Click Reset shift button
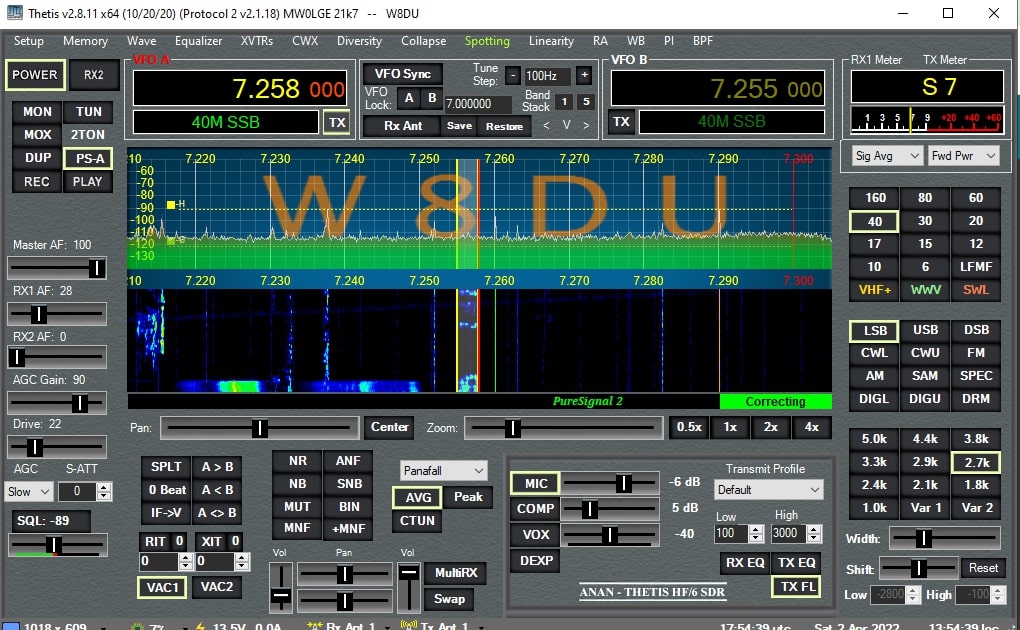The width and height of the screenshot is (1020, 630). tap(983, 568)
